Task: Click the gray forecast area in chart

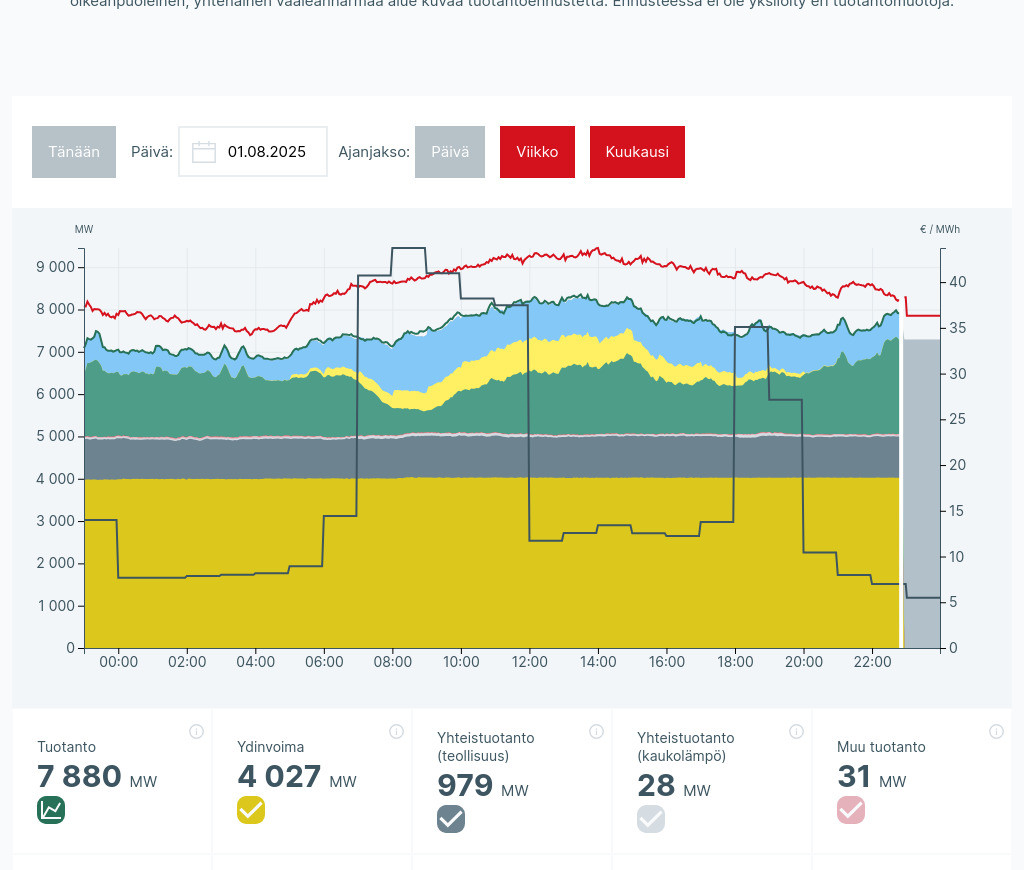Action: tap(921, 500)
